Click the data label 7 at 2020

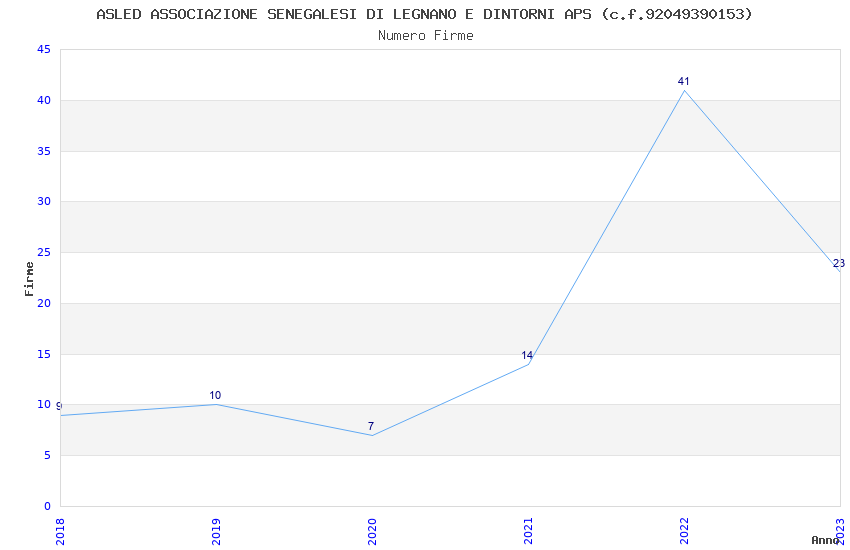pyautogui.click(x=371, y=426)
